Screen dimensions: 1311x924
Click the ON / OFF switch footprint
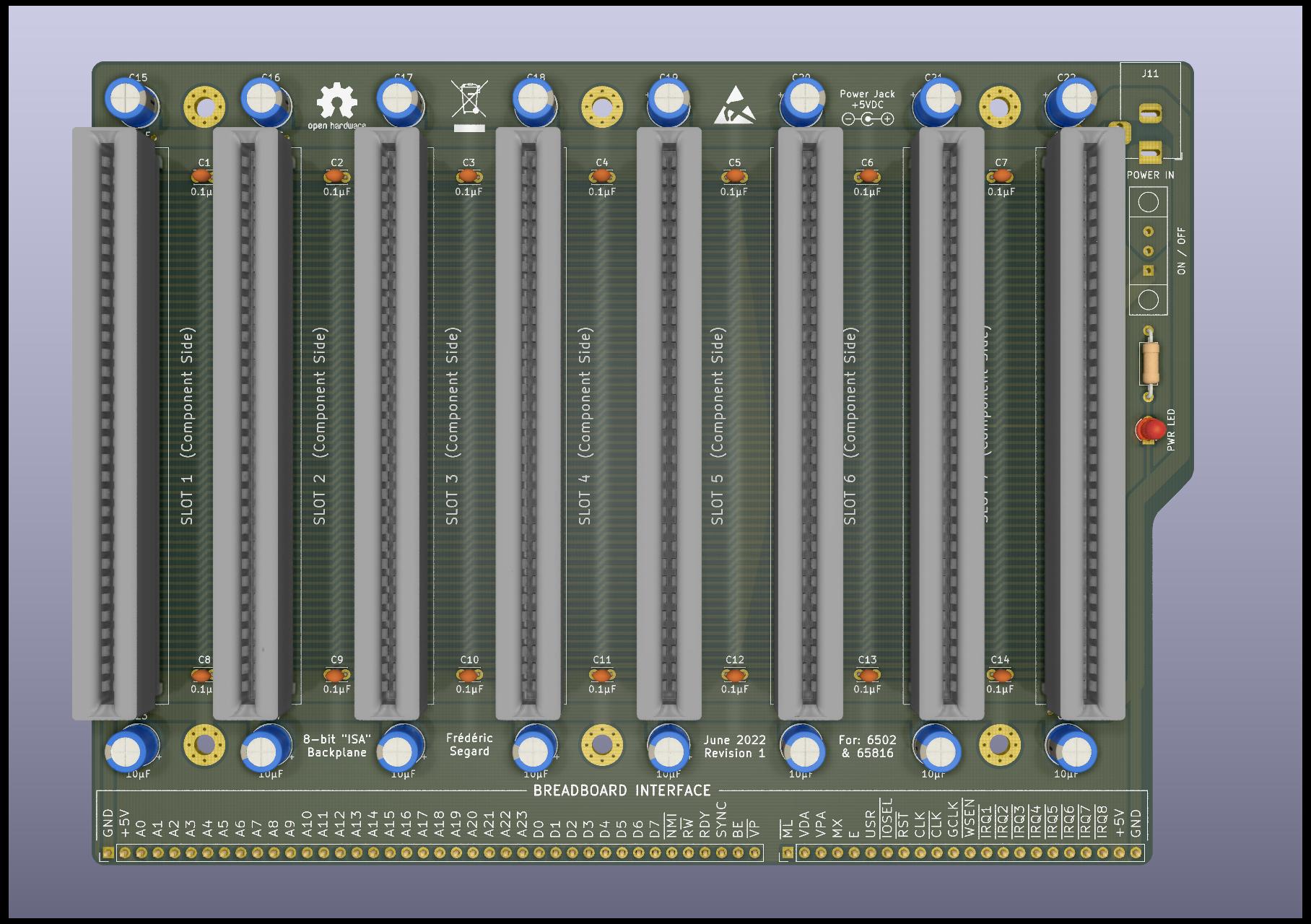coord(1148,251)
